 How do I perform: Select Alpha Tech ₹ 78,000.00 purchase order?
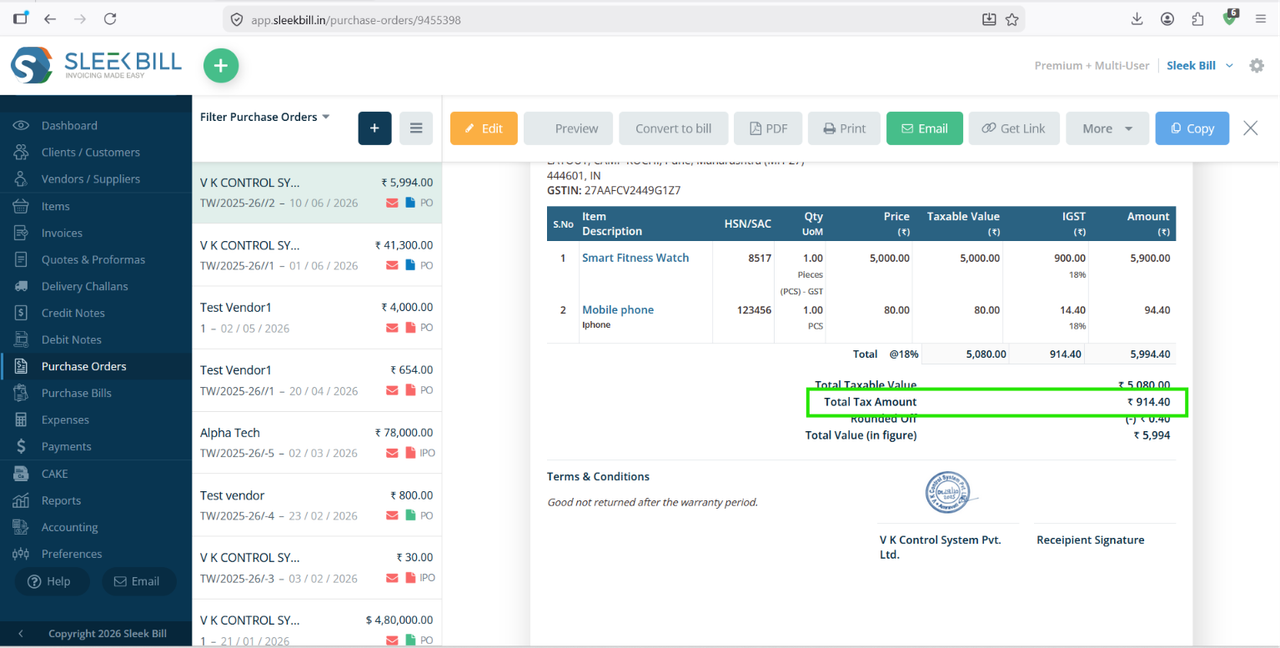316,442
